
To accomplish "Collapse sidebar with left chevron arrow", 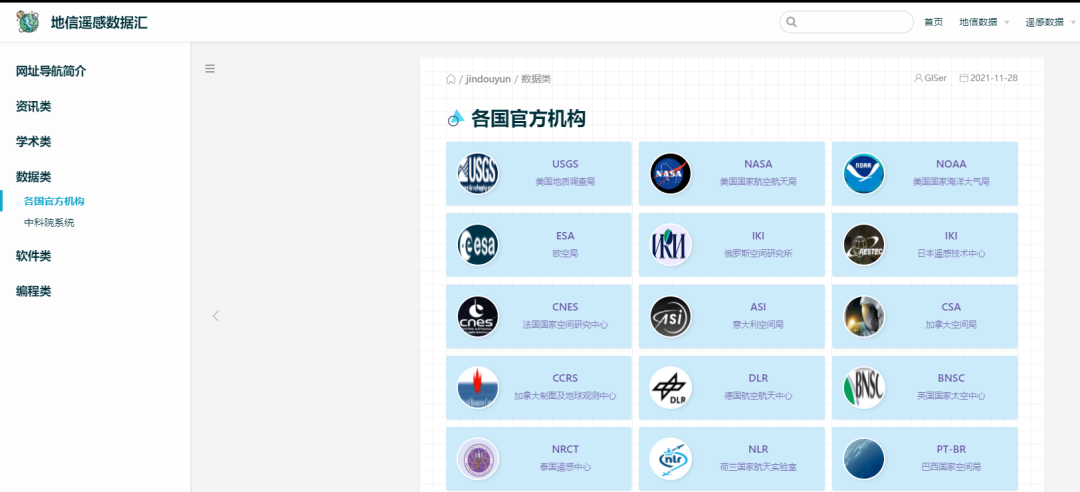I will (x=216, y=316).
